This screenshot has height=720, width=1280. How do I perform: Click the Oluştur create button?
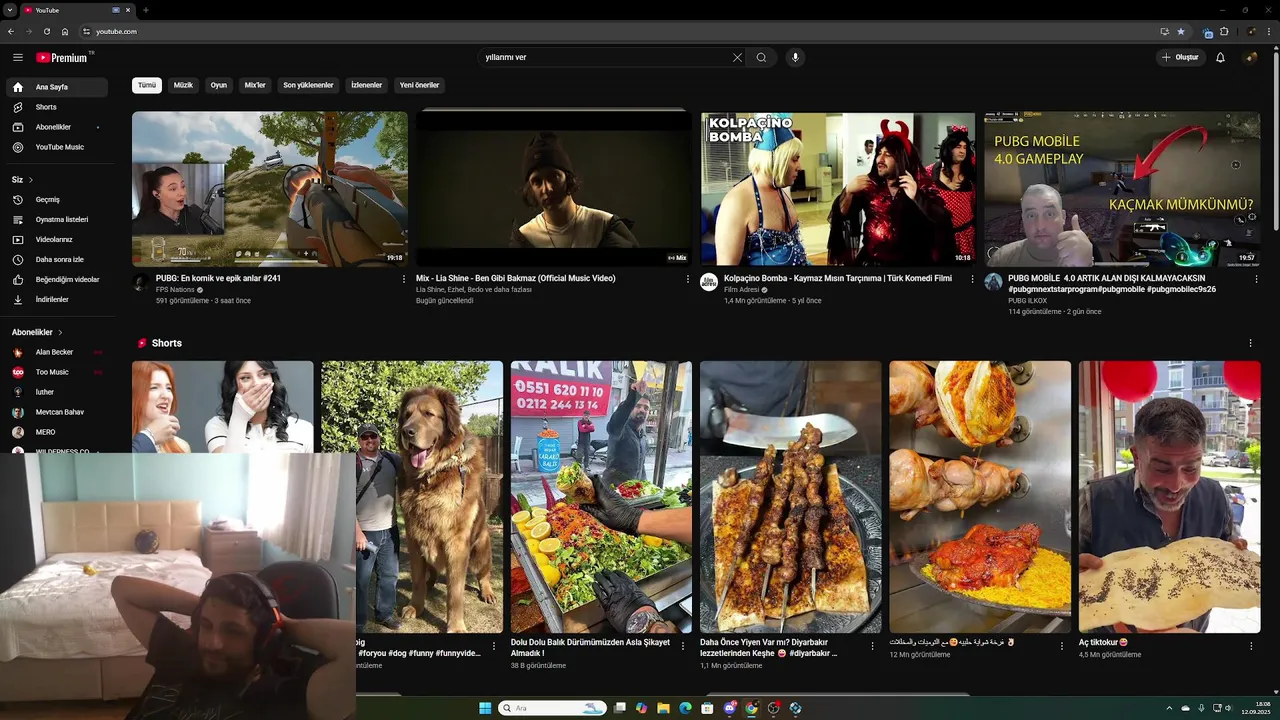(1180, 57)
